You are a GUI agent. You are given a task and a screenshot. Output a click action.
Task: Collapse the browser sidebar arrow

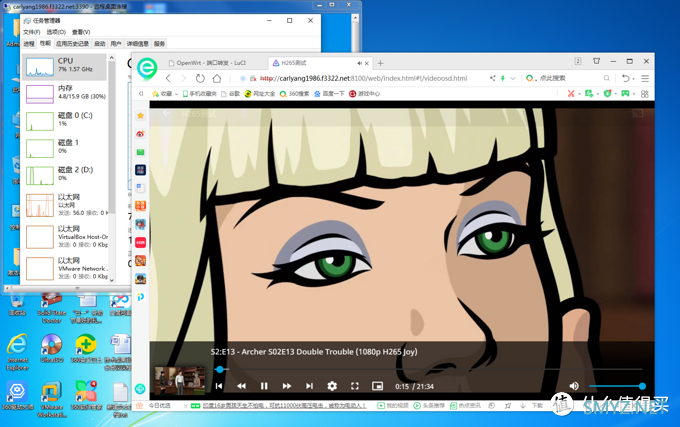(x=141, y=94)
